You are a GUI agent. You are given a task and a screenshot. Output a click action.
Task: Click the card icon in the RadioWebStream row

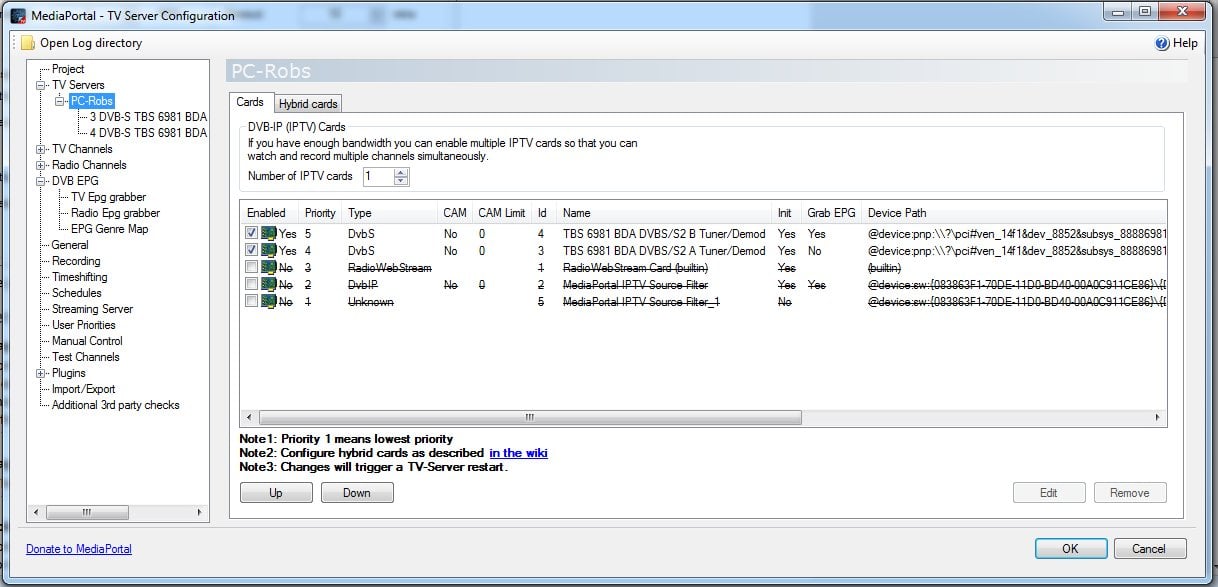point(268,268)
